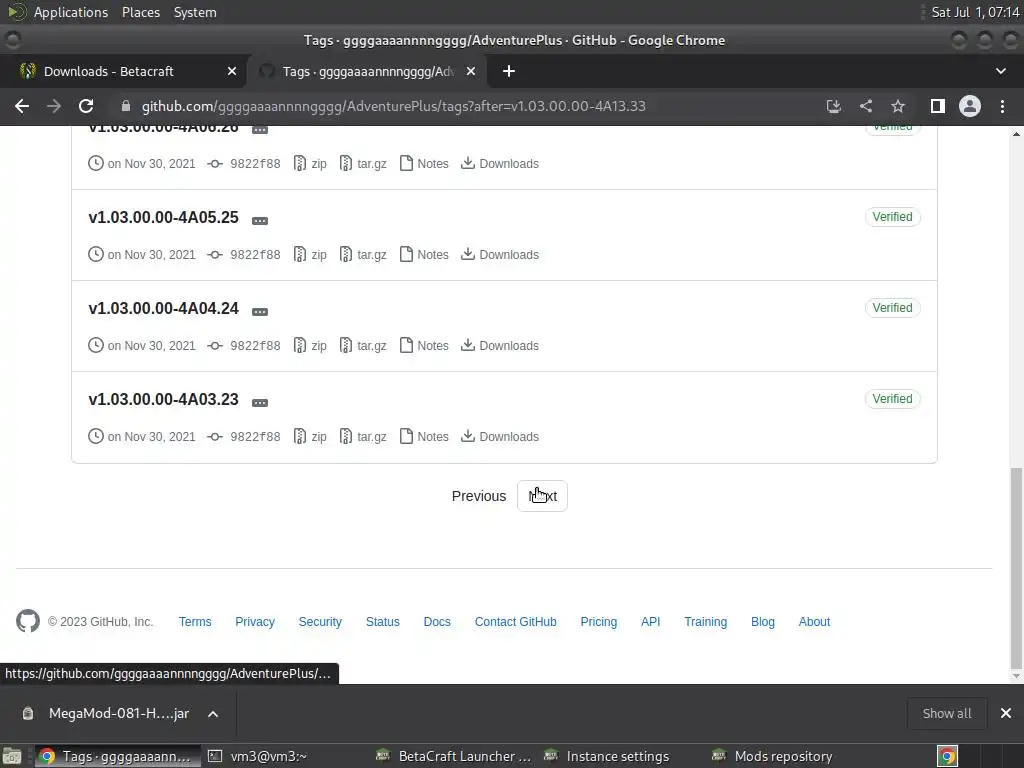Expand the ellipsis for tag 4A03.23

point(260,402)
